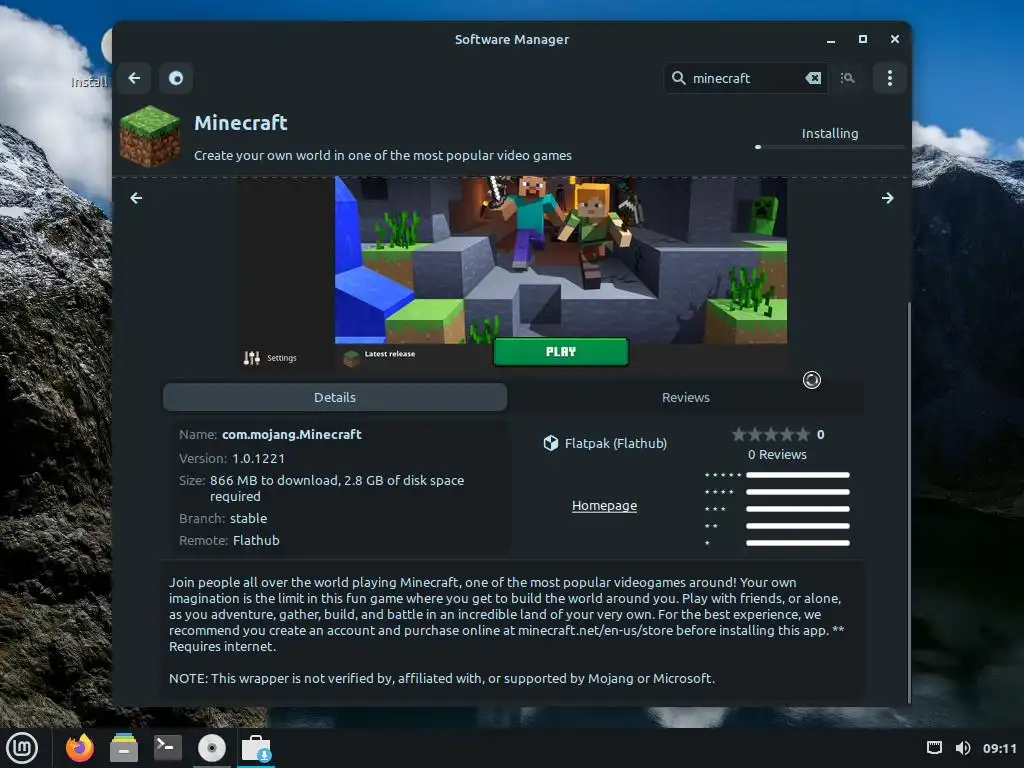
Task: Click the panel clock showing 09:11
Action: click(x=1000, y=748)
